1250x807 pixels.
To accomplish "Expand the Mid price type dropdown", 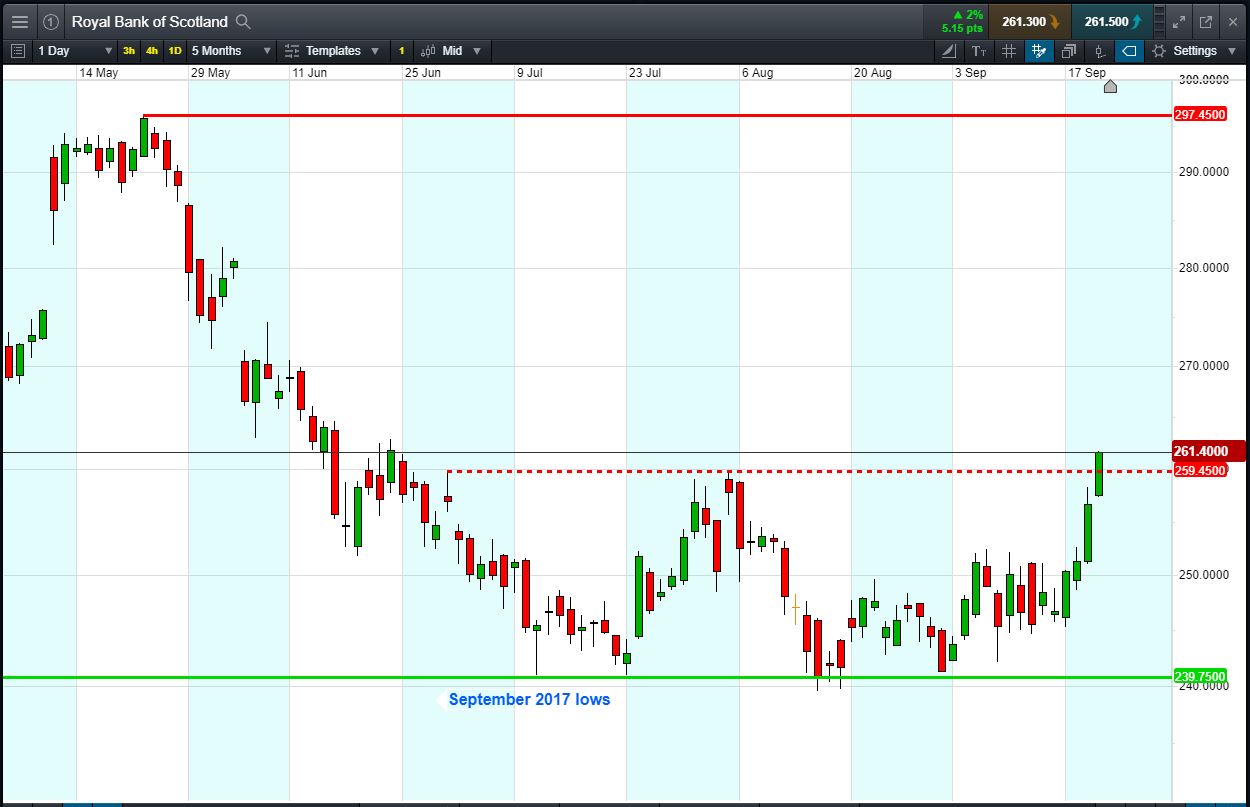I will pos(476,51).
